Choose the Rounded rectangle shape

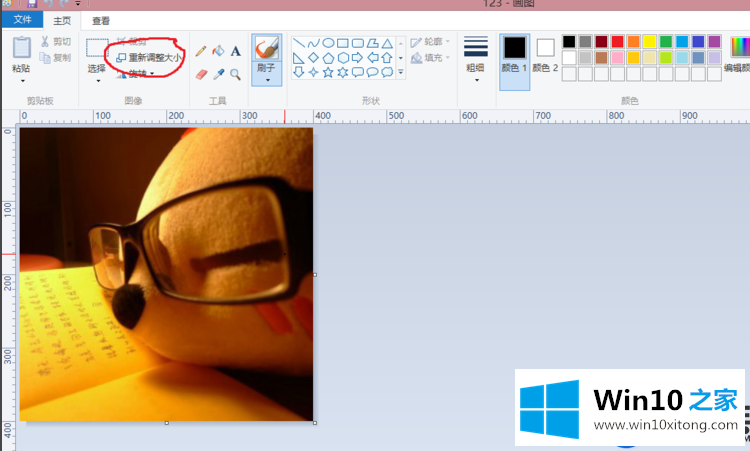click(357, 43)
